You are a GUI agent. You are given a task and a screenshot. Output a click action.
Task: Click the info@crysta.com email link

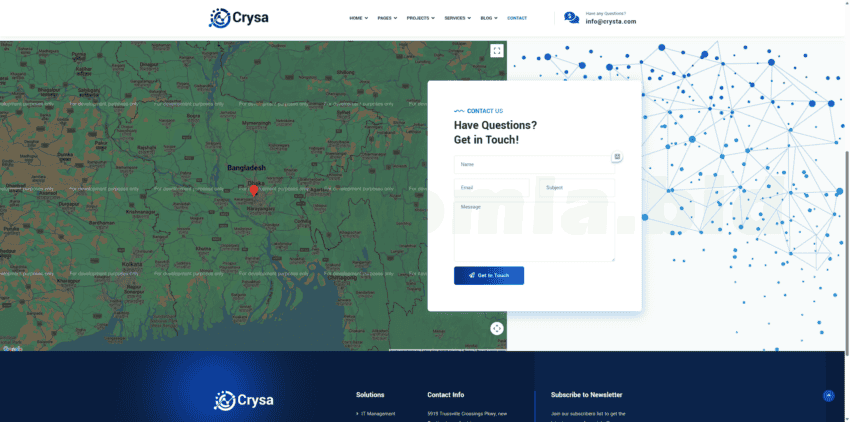[611, 21]
